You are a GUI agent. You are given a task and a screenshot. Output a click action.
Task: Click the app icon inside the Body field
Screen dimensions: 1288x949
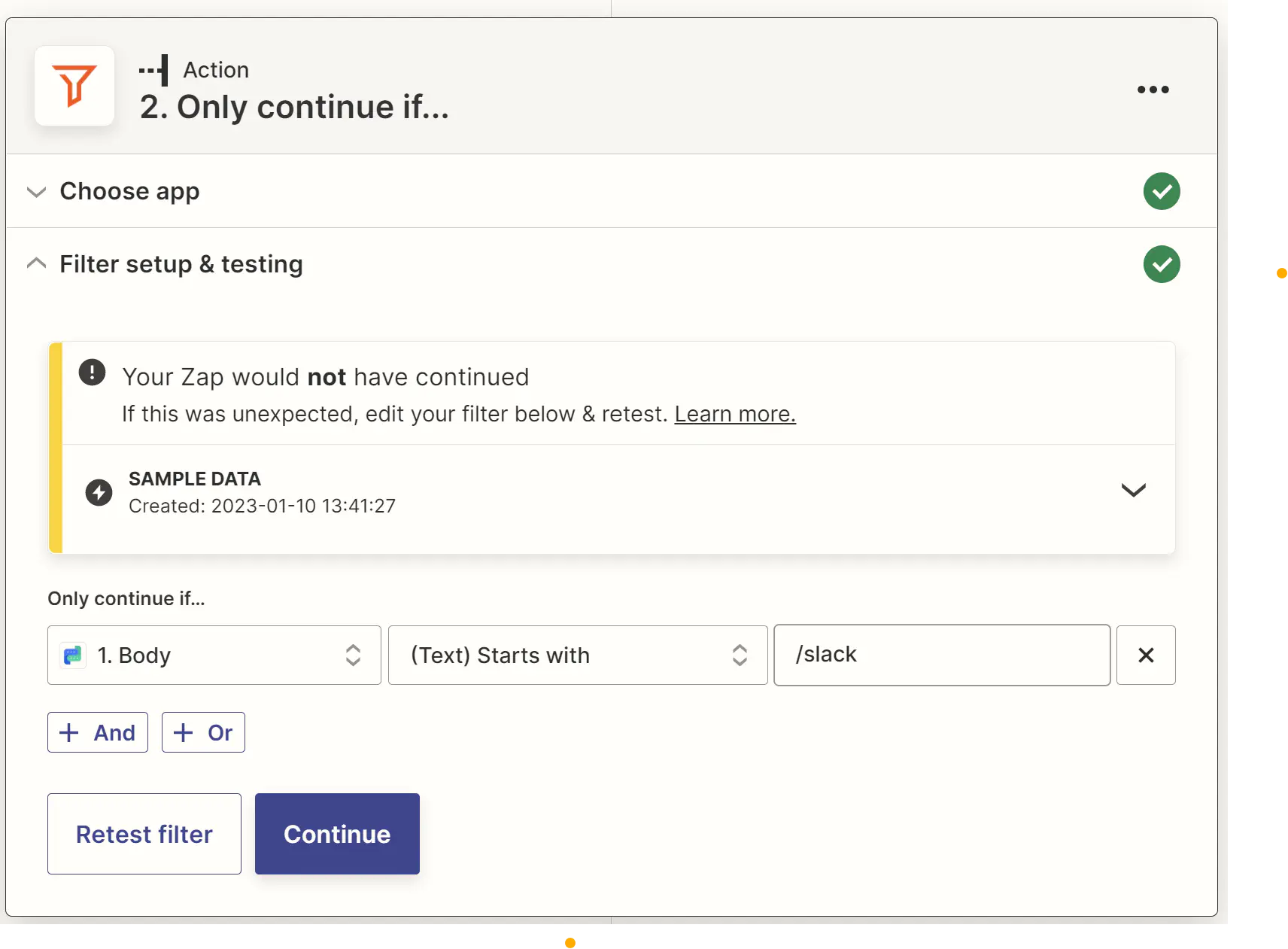pos(72,655)
